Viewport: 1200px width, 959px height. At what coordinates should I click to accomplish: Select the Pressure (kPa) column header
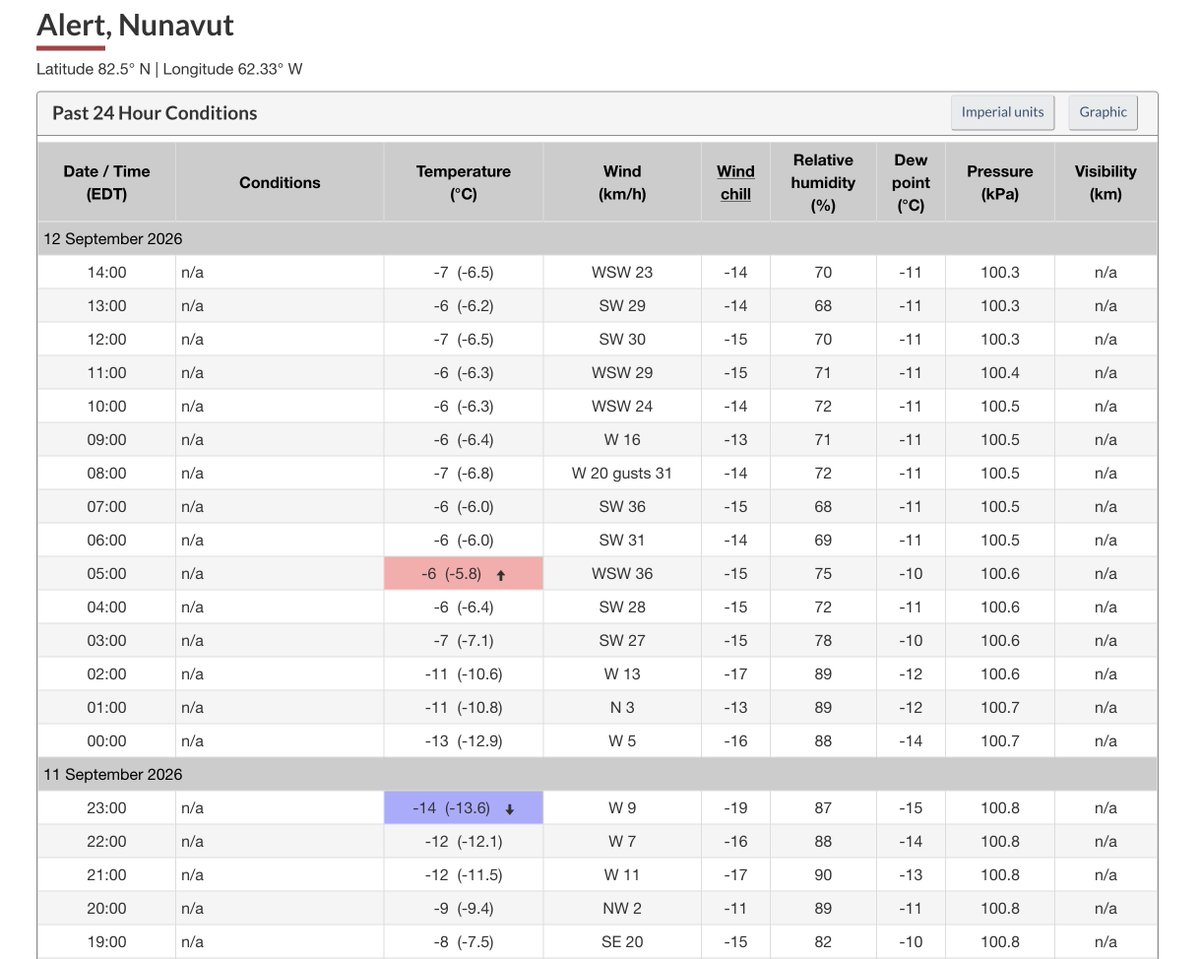coord(1000,182)
